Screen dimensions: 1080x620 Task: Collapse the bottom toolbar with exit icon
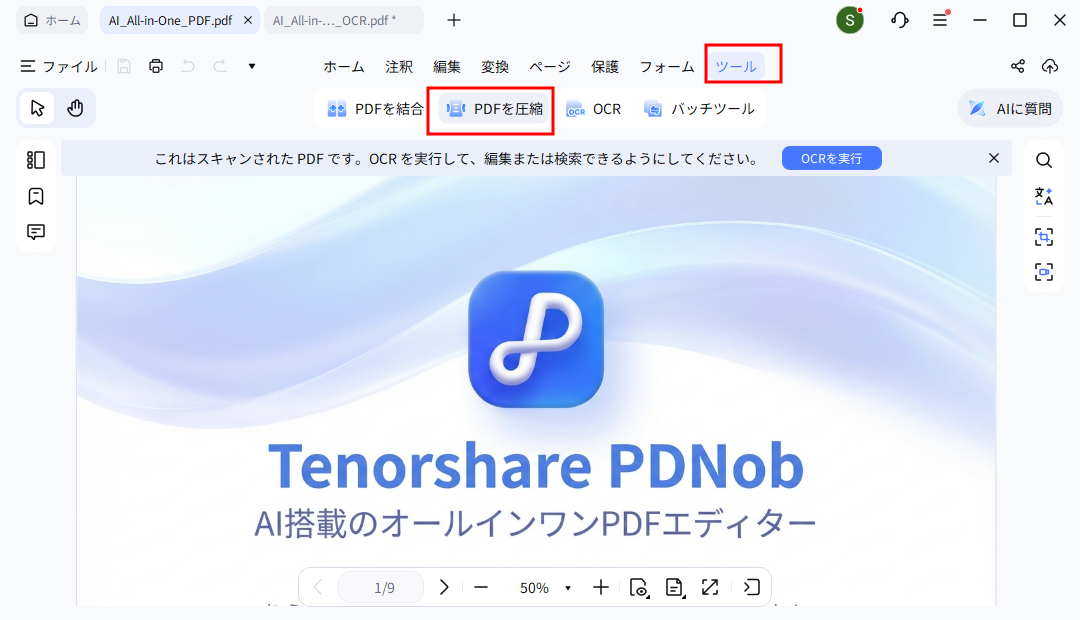pyautogui.click(x=751, y=587)
